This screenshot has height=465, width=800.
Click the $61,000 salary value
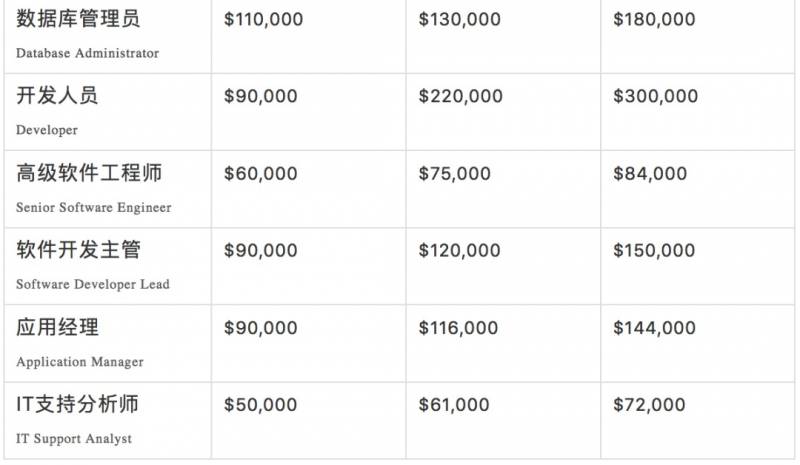tap(454, 405)
